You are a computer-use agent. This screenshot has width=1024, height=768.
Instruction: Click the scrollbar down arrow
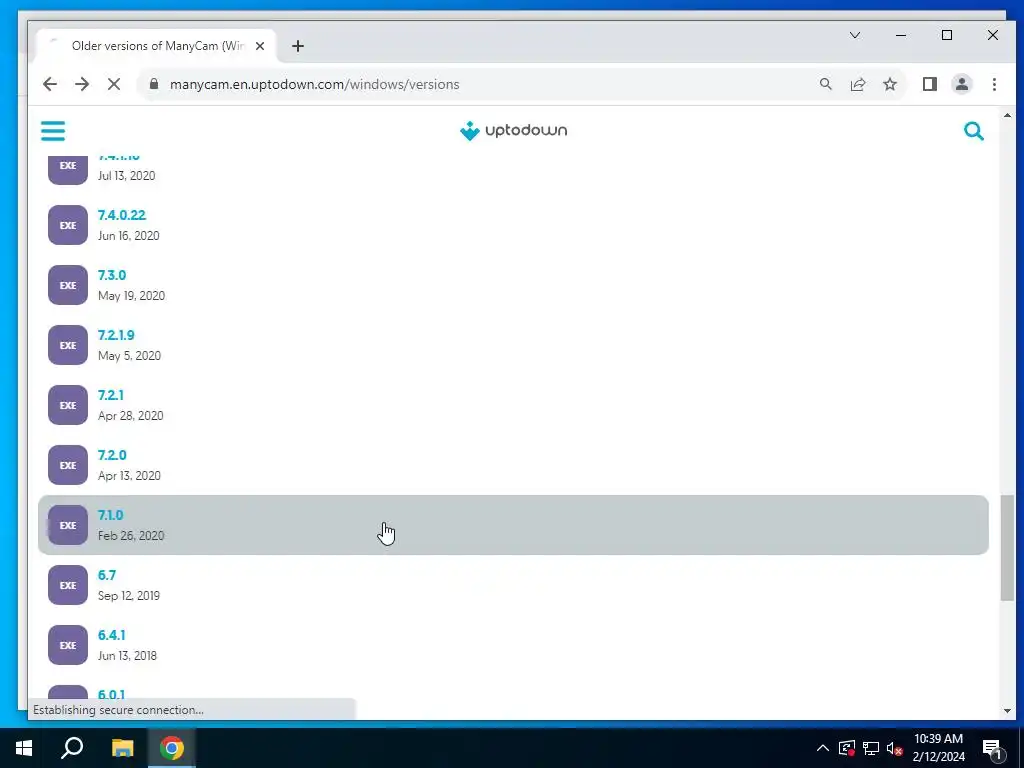[1006, 711]
